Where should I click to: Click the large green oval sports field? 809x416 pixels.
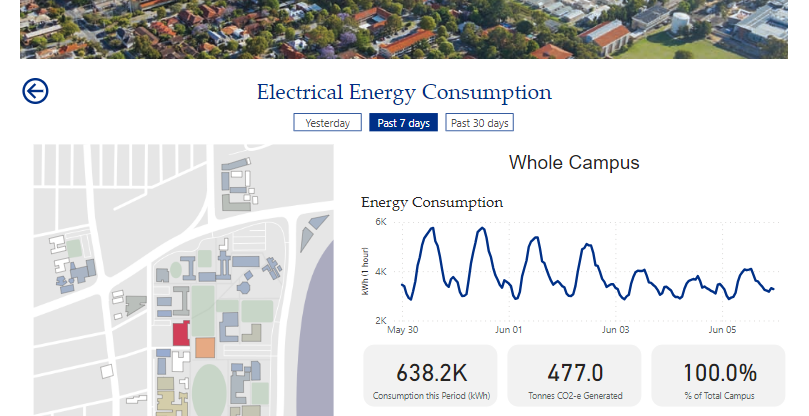(209, 390)
